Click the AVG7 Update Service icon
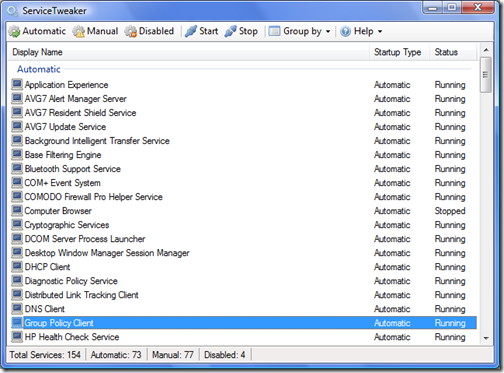 [17, 126]
